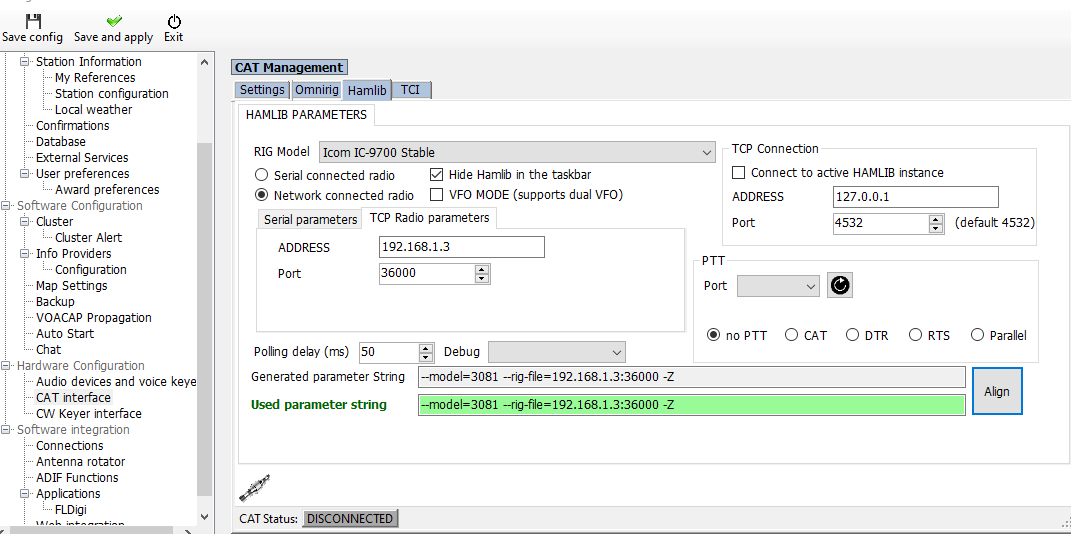Switch to the Omnirig tab
The width and height of the screenshot is (1071, 534).
tap(316, 90)
